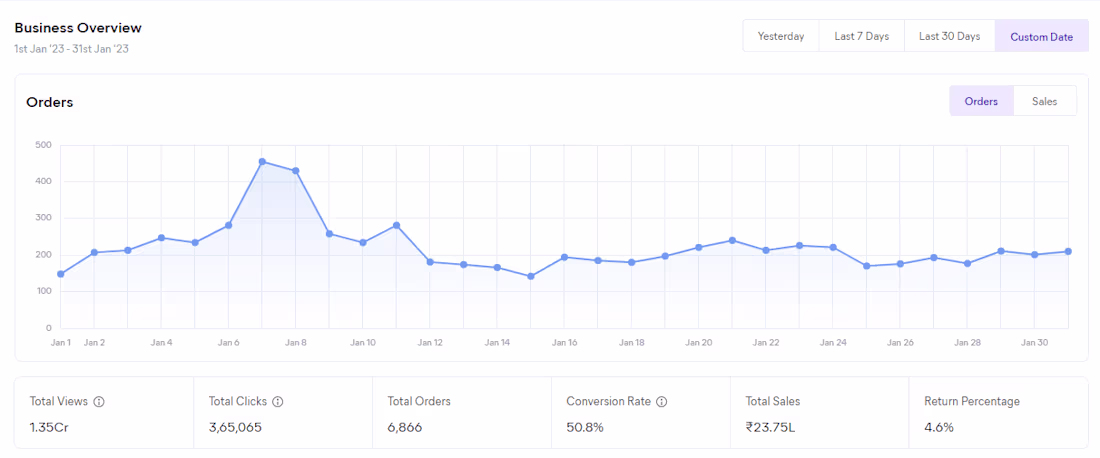This screenshot has width=1100, height=458.
Task: Switch chart to Sales view
Action: click(x=1044, y=101)
